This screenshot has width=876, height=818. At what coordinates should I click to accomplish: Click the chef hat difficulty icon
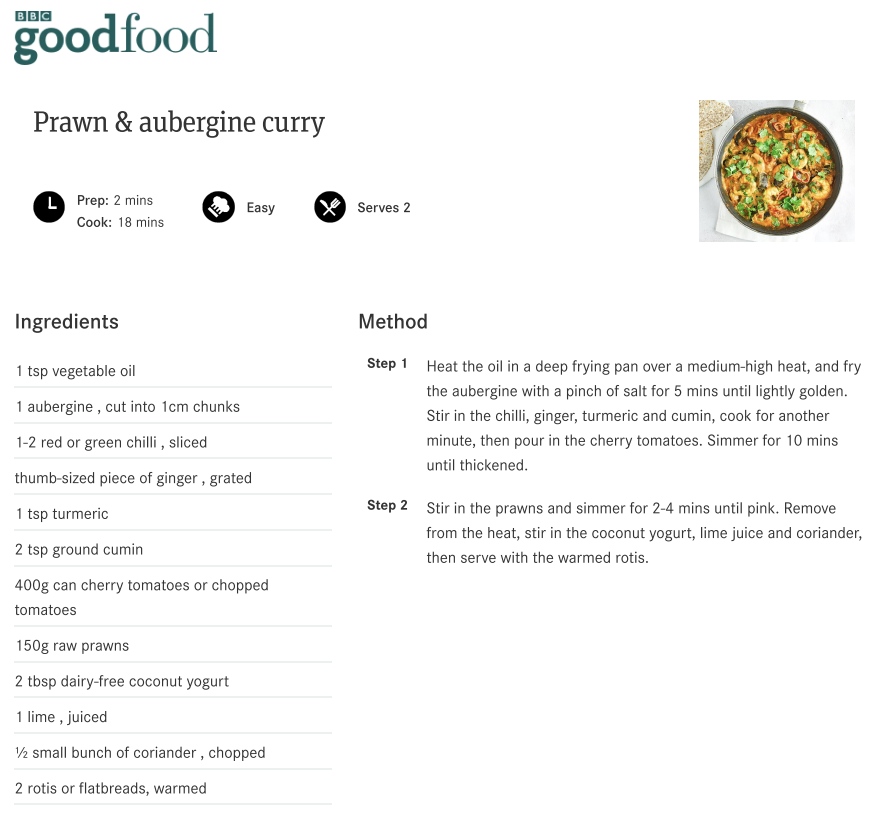218,207
